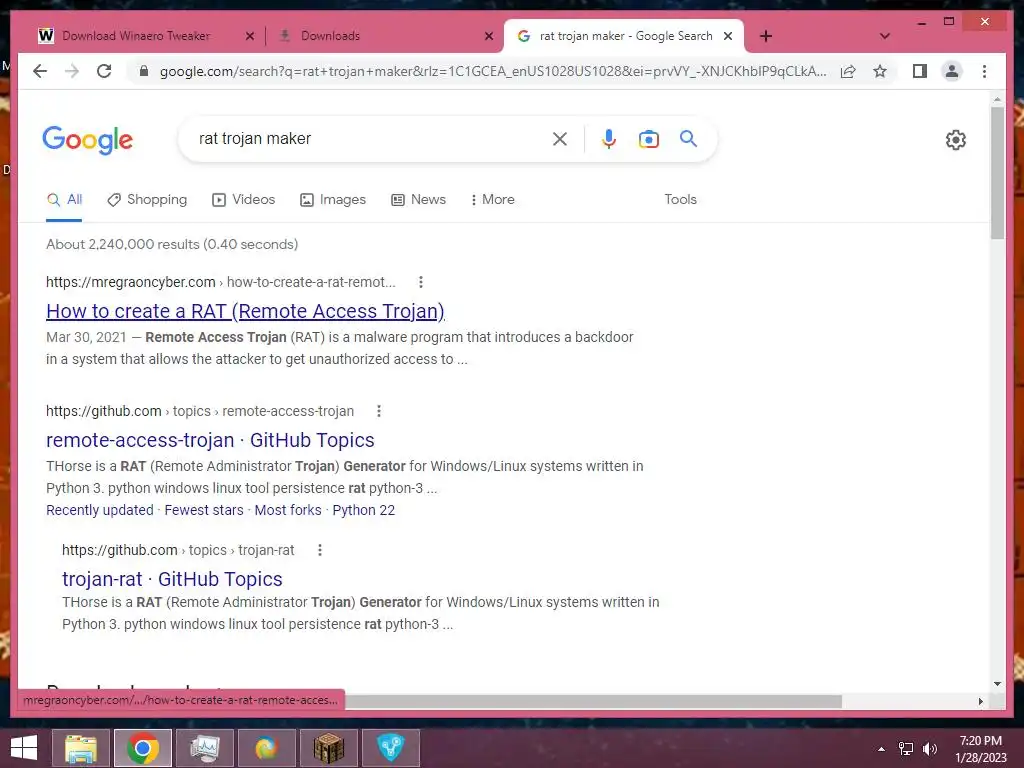Image resolution: width=1024 pixels, height=768 pixels.
Task: Open the Python 22 sublink
Action: point(364,510)
